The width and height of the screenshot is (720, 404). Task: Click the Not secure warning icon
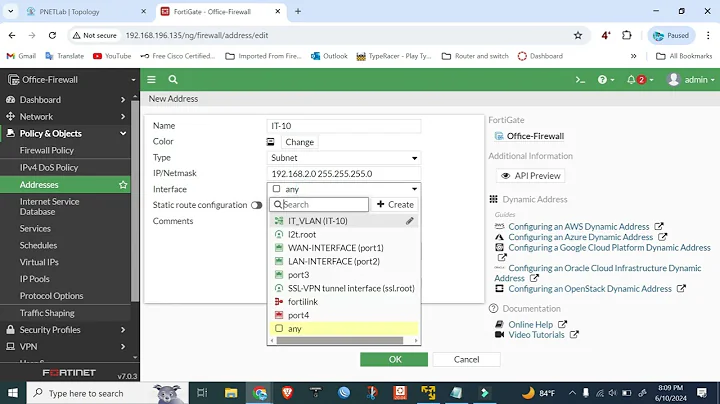click(x=77, y=35)
